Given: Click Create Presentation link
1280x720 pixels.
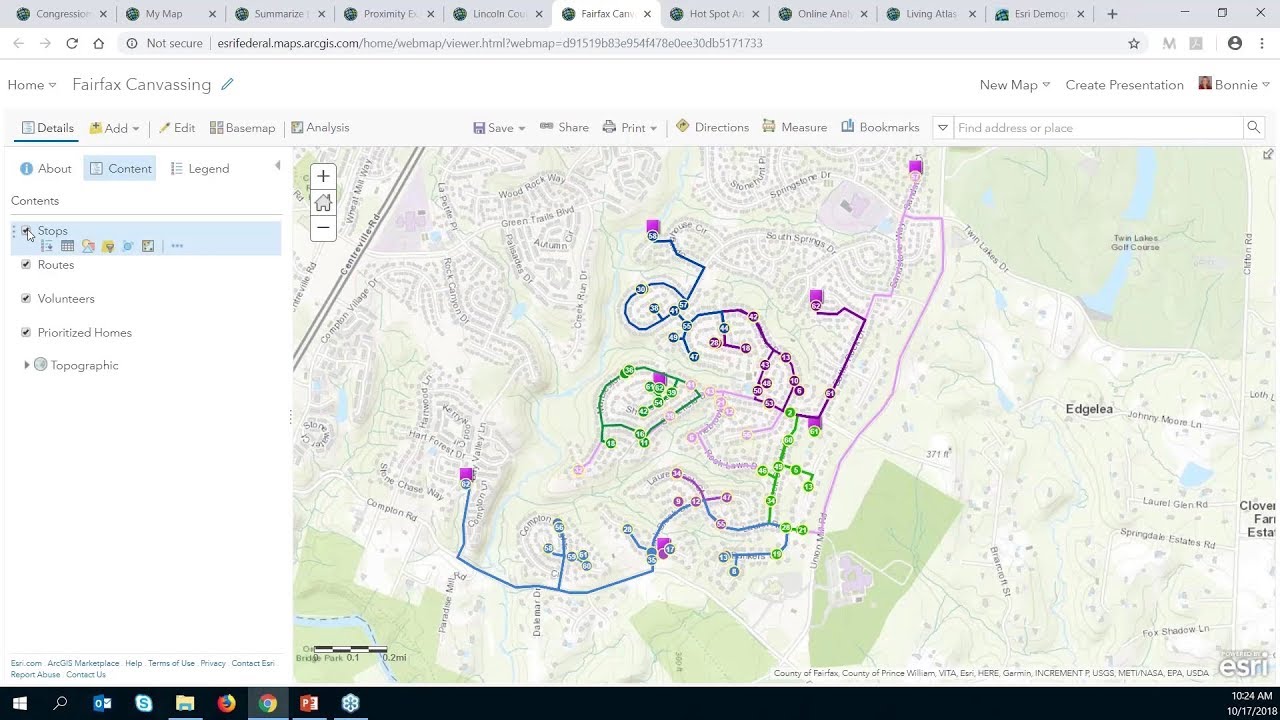Looking at the screenshot, I should (x=1124, y=85).
